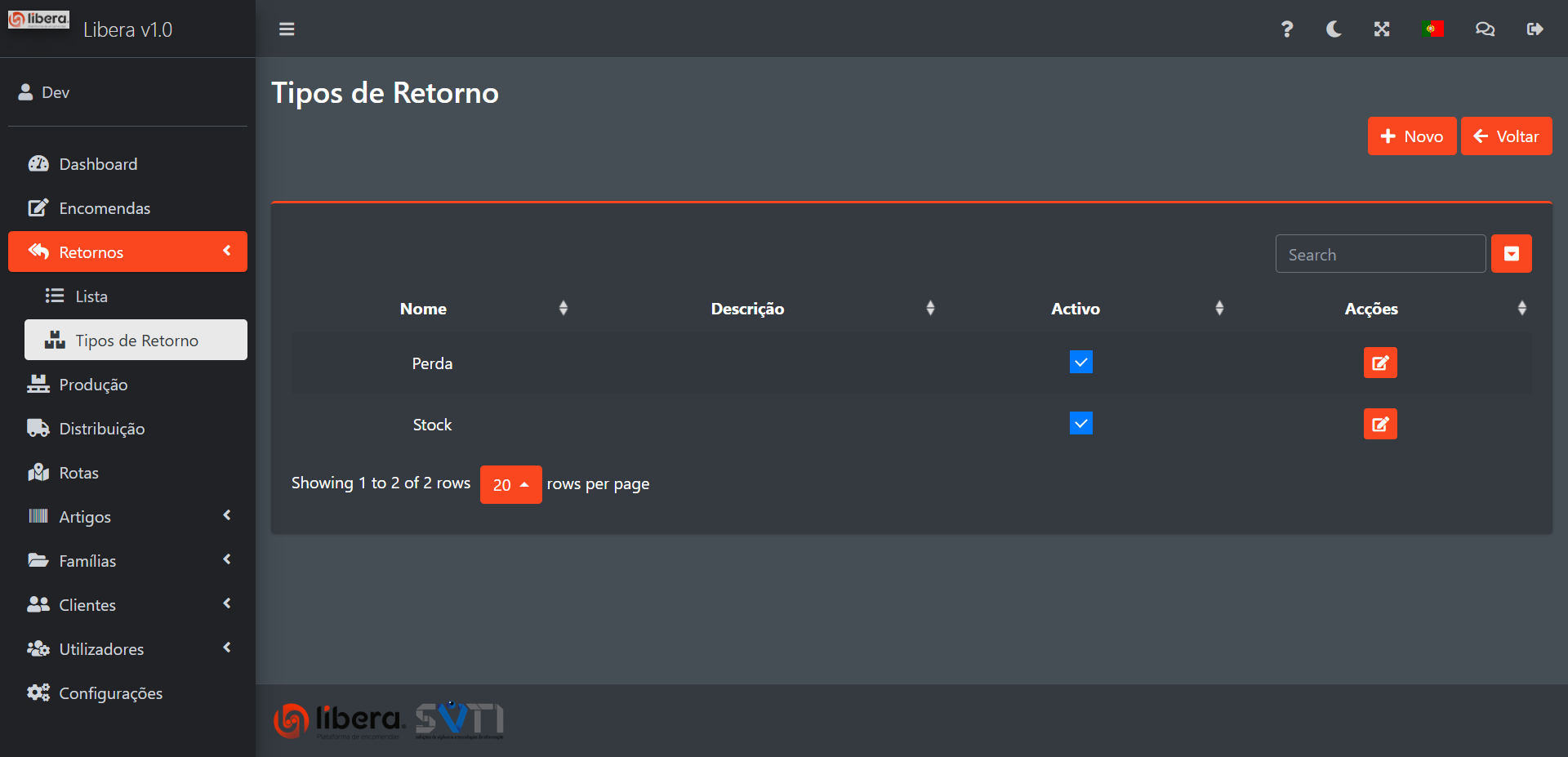Open the help icon in top bar
This screenshot has height=757, width=1568.
pyautogui.click(x=1286, y=29)
